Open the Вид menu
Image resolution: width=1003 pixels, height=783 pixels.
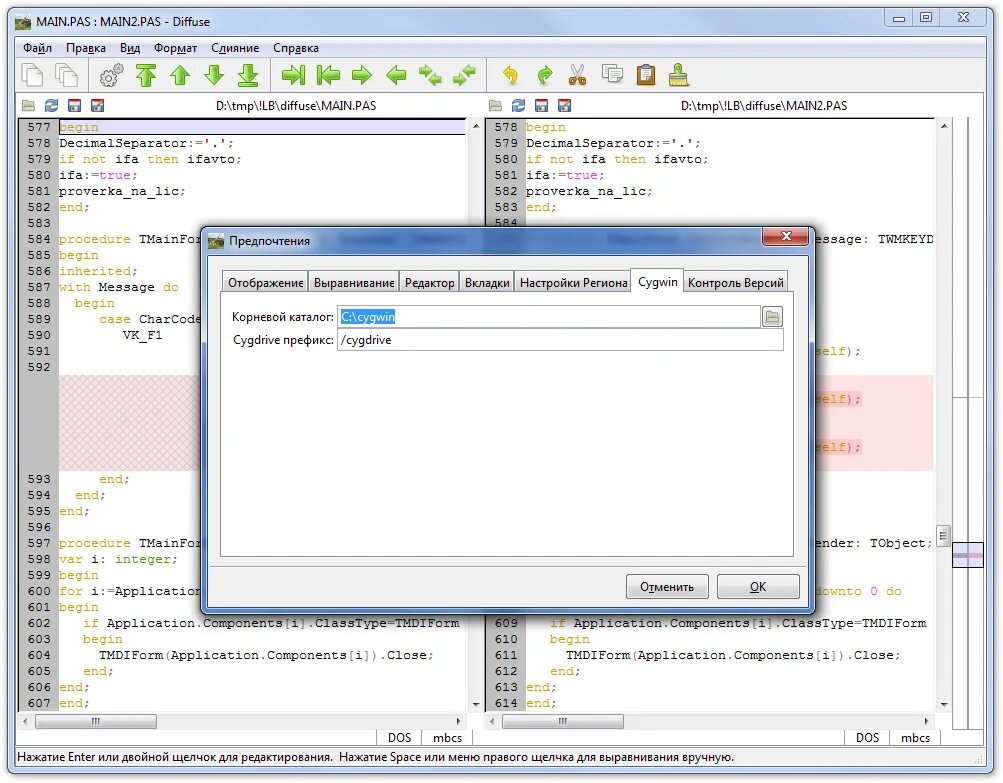pyautogui.click(x=130, y=48)
